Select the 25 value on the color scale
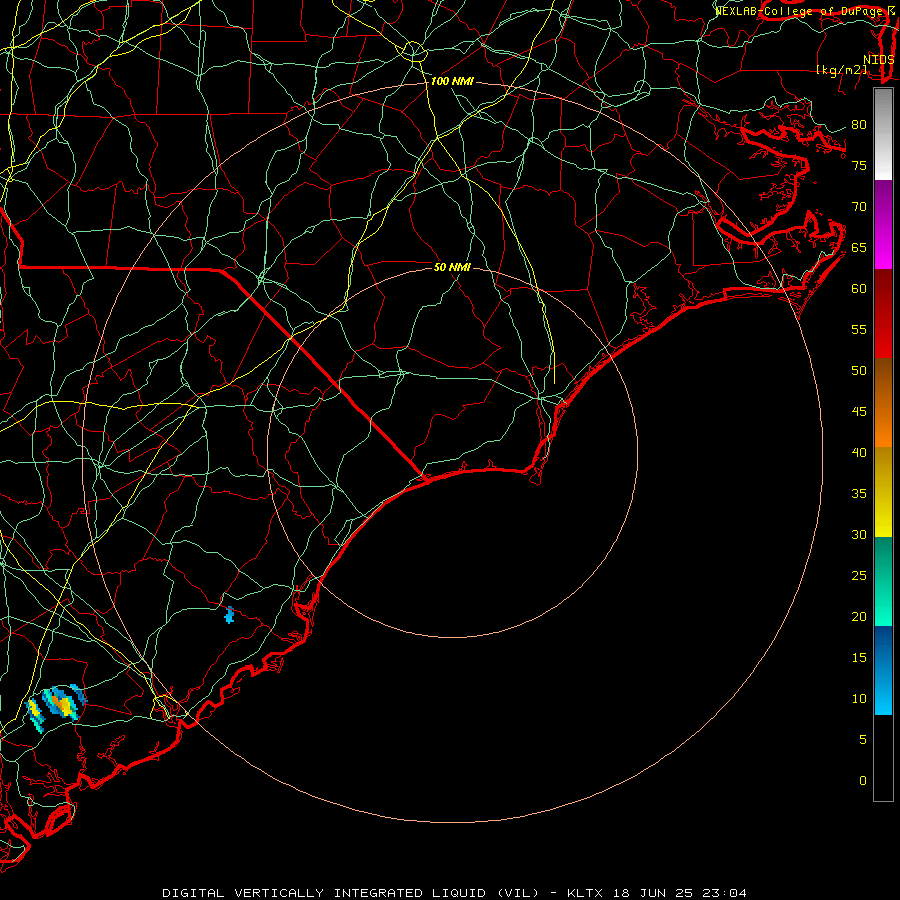900x900 pixels. click(x=859, y=576)
